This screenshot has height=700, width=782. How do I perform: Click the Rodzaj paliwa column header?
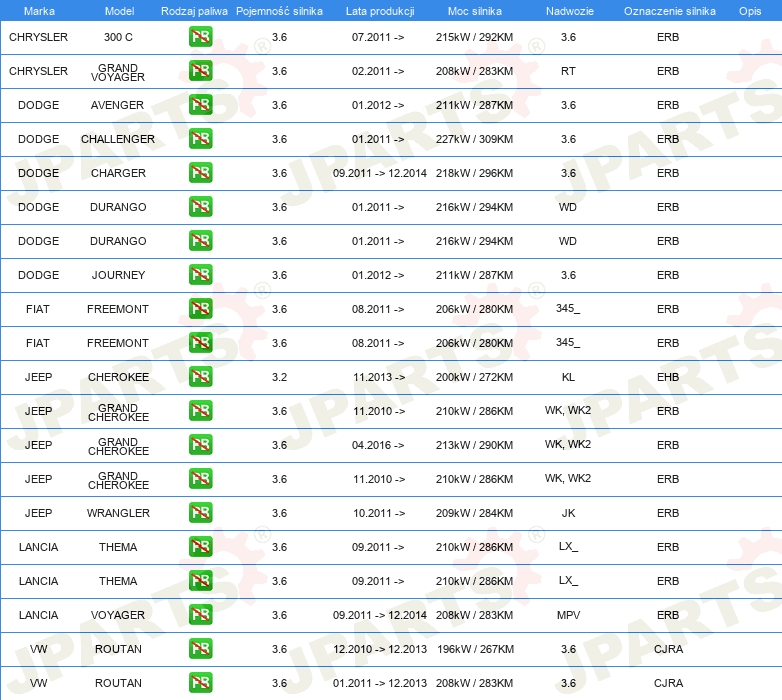coord(194,11)
